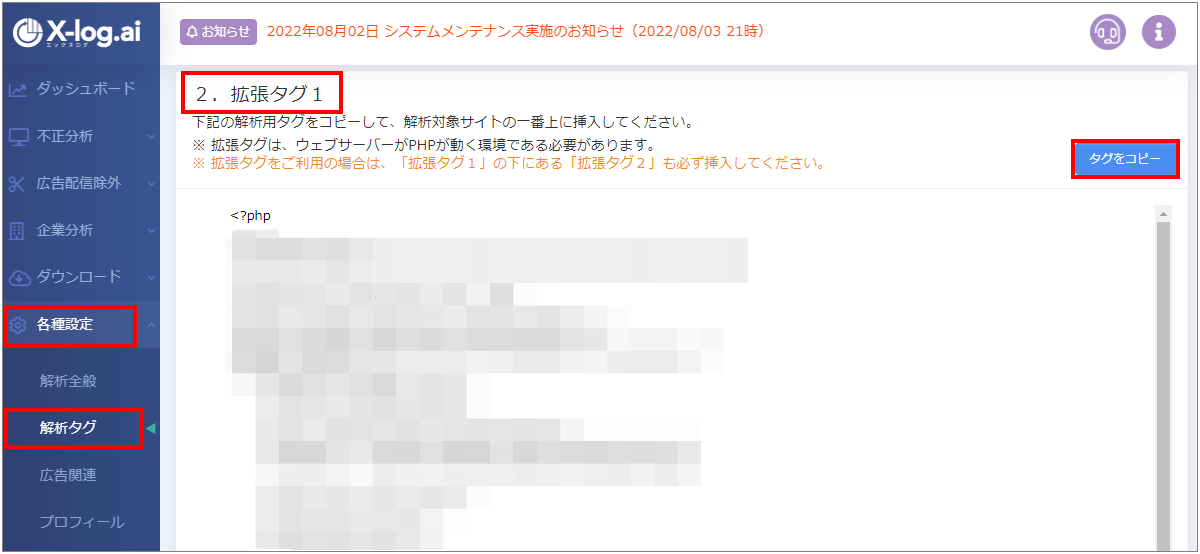
Task: Click the code area vertical scrollbar
Action: 1163,380
